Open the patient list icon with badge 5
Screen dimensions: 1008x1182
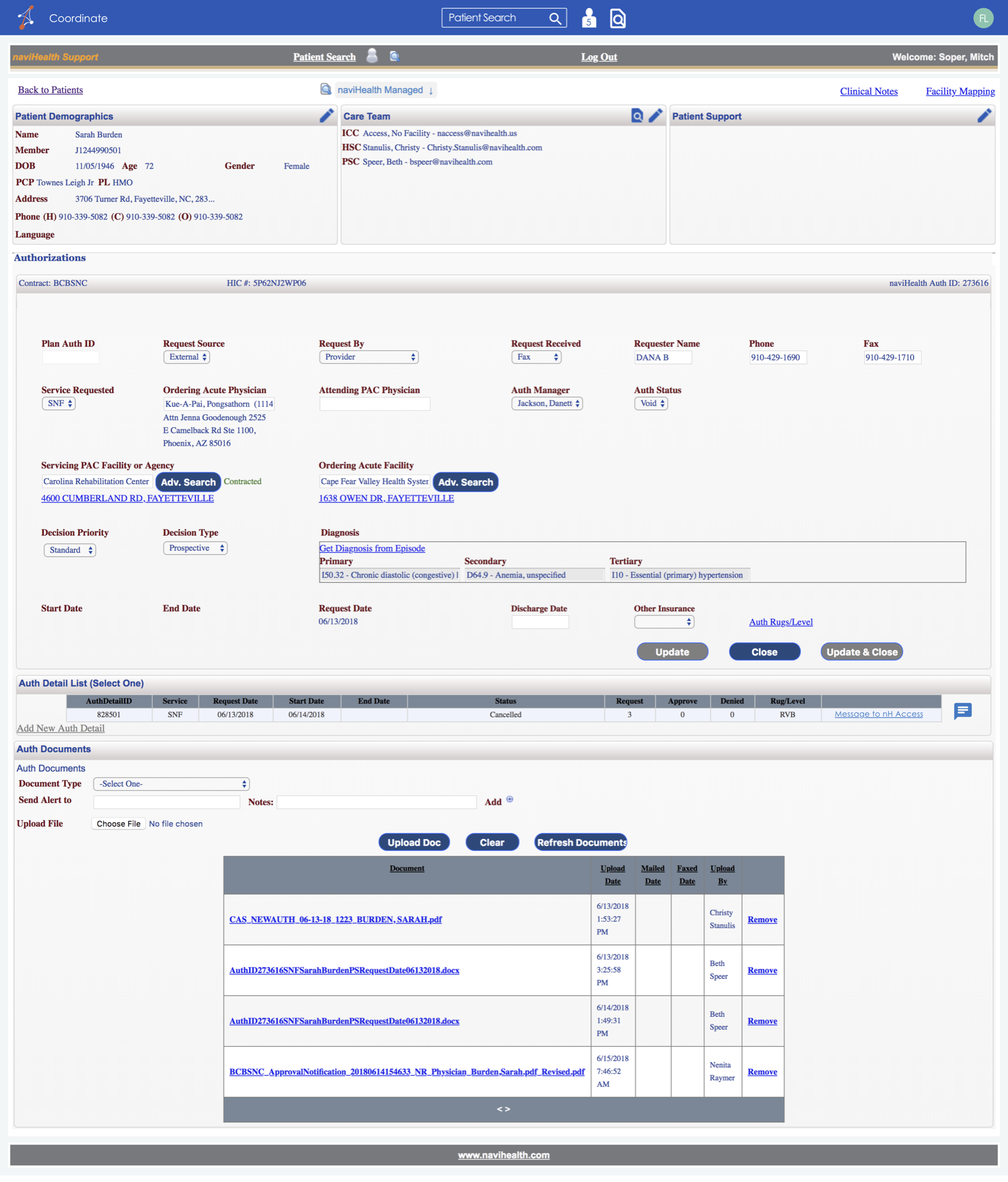pyautogui.click(x=588, y=18)
